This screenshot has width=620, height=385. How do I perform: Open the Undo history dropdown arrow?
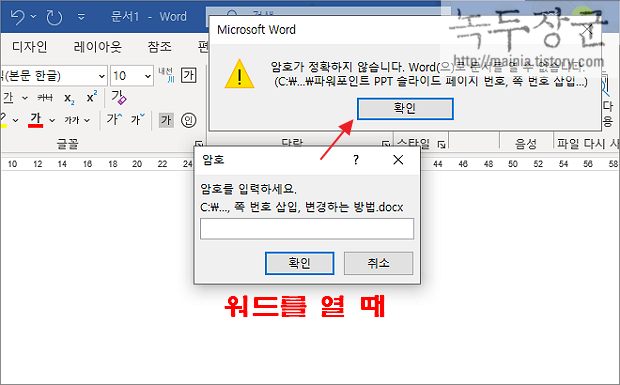[34, 17]
